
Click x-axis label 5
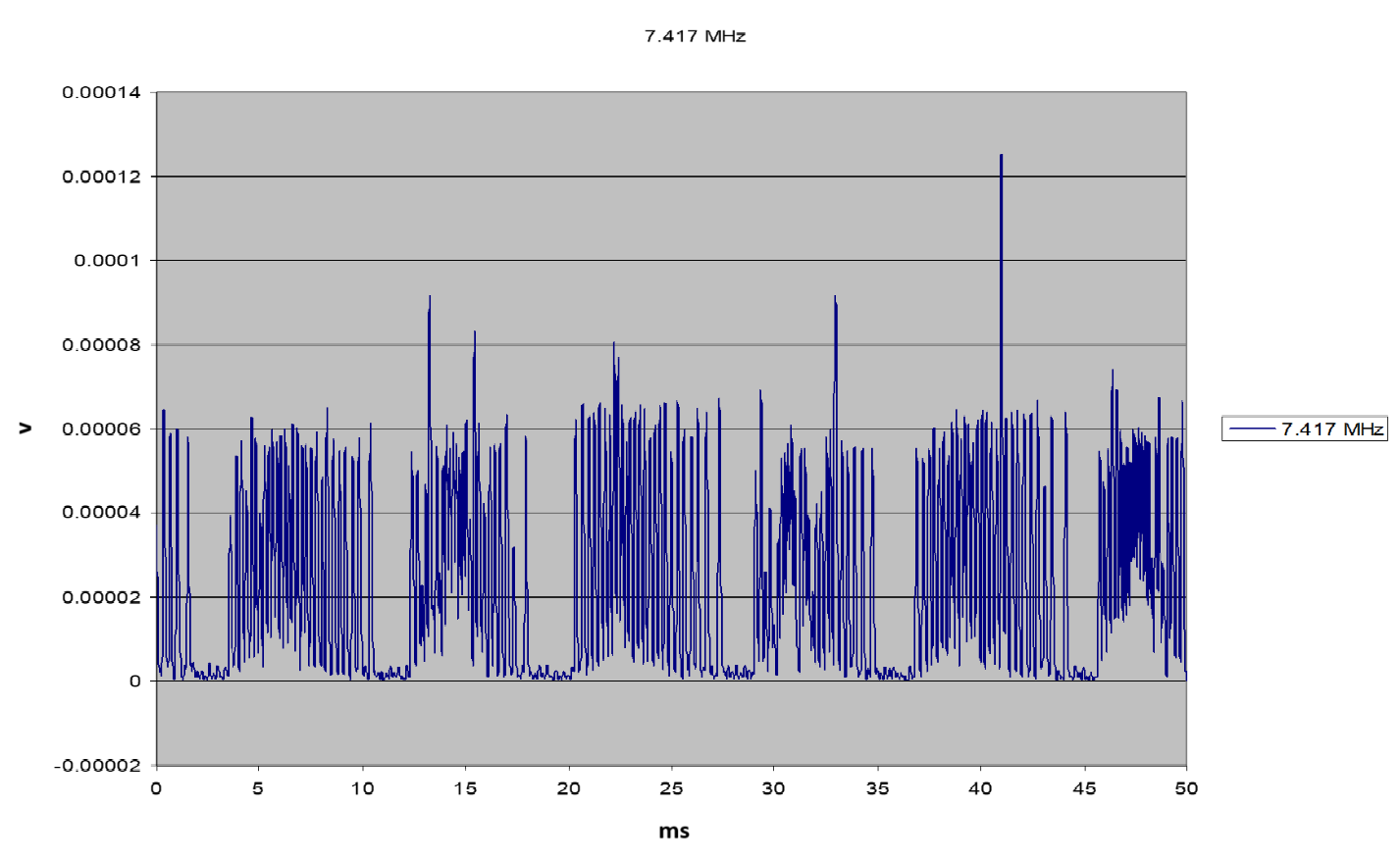coord(258,788)
